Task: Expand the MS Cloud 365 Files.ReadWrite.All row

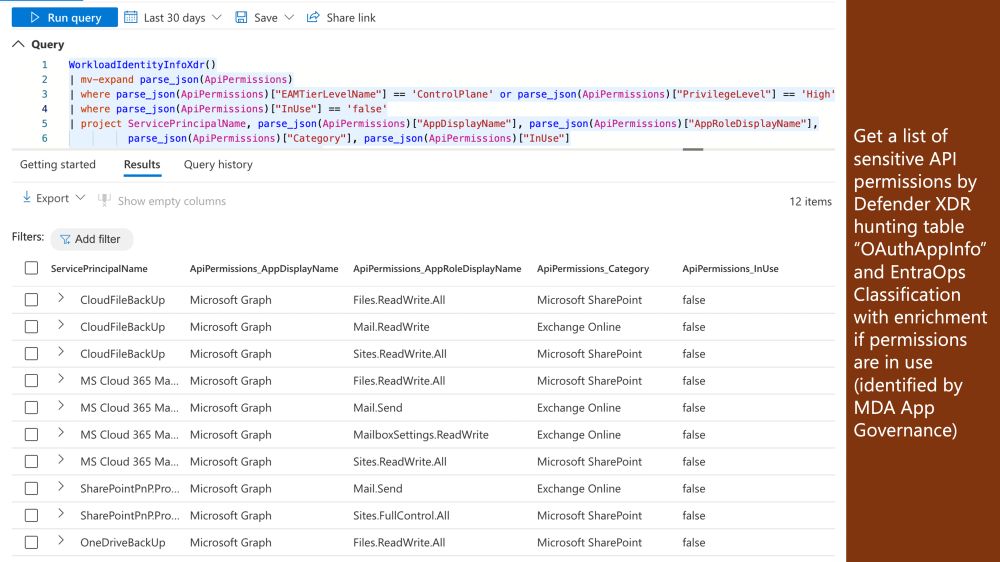Action: coord(61,379)
